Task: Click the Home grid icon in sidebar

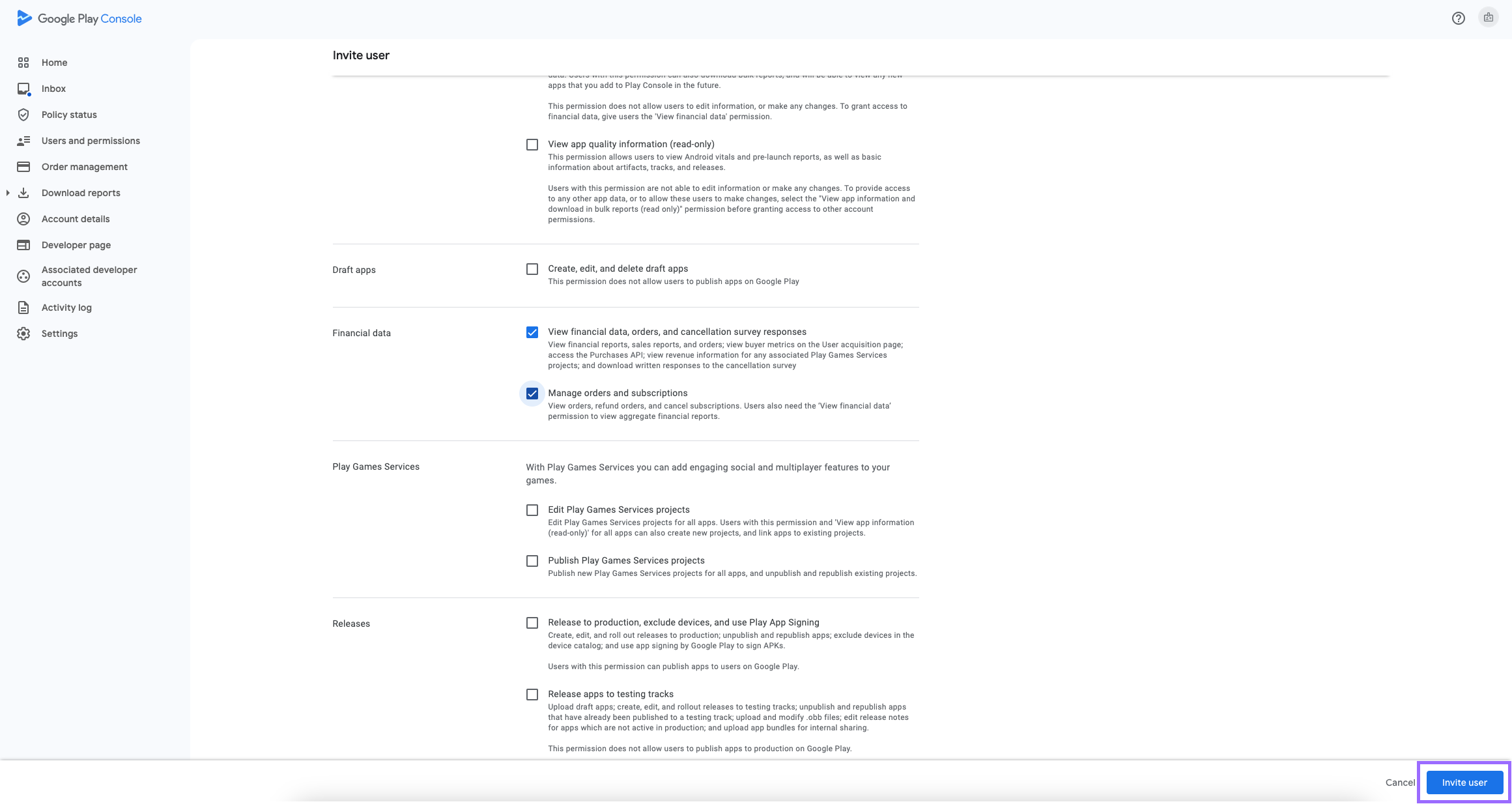Action: [23, 63]
